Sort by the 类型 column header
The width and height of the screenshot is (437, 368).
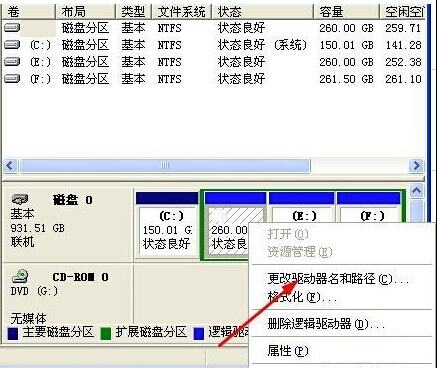point(134,12)
